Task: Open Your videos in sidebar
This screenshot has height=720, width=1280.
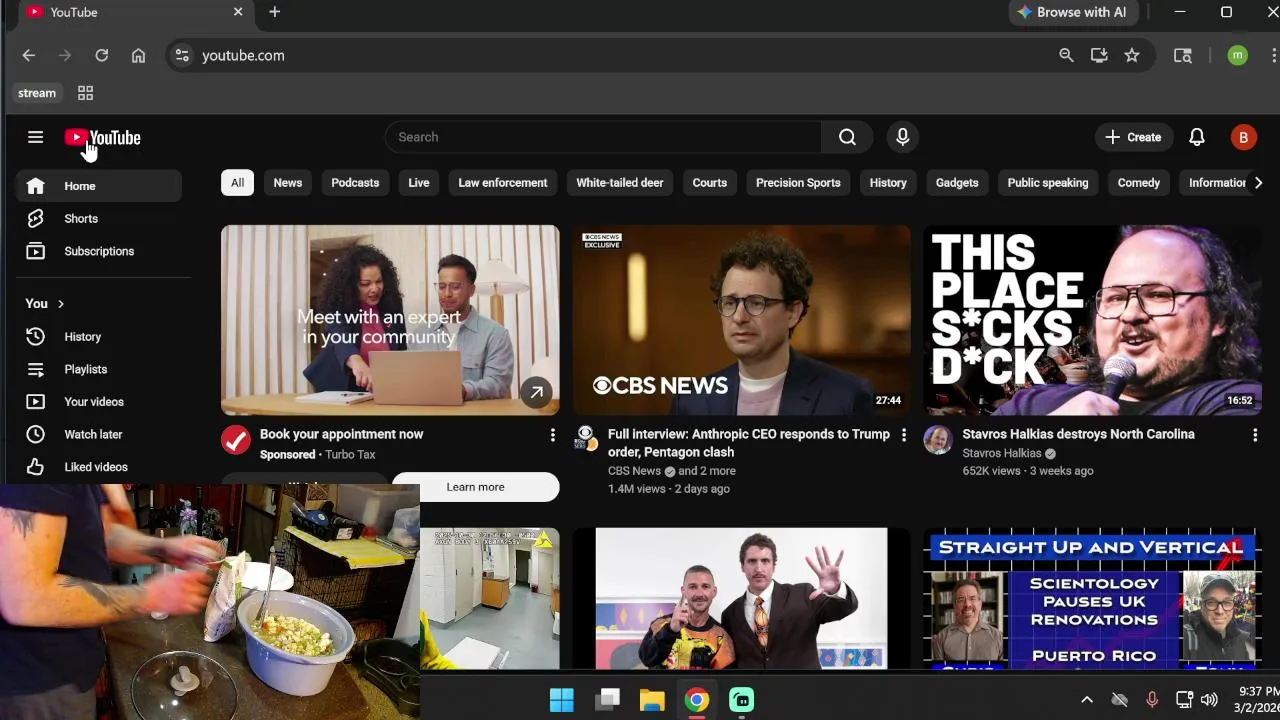Action: coord(98,402)
